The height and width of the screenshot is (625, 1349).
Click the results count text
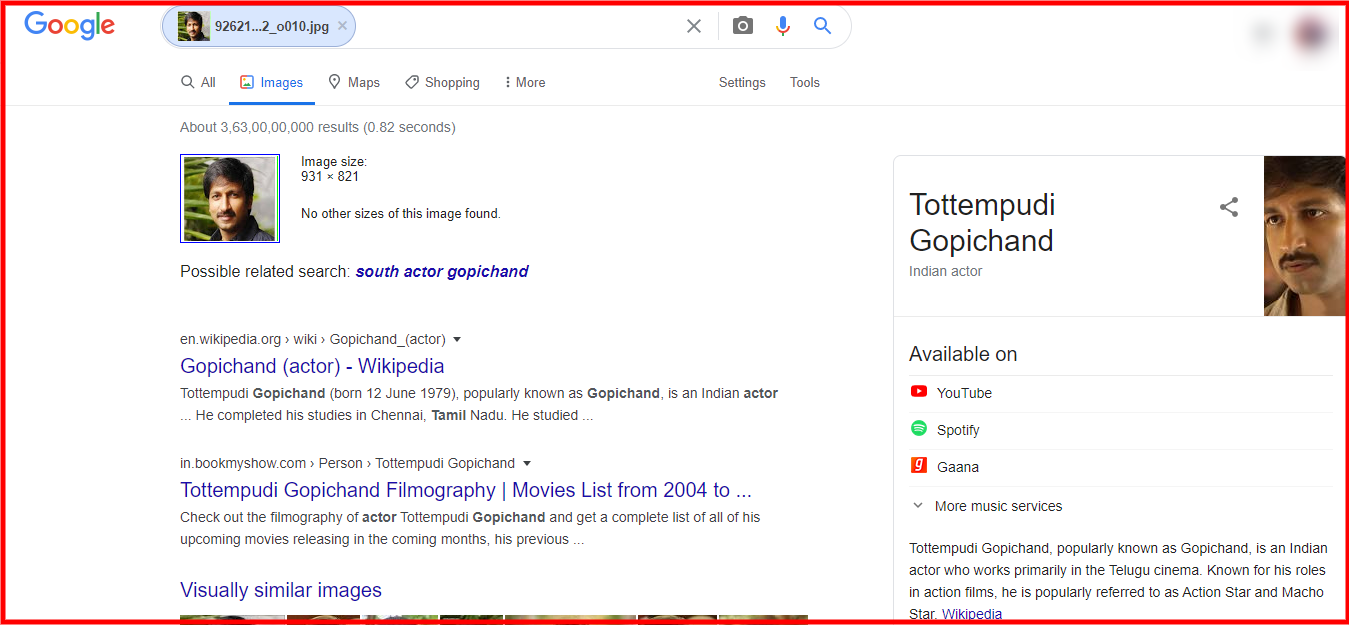coord(318,128)
